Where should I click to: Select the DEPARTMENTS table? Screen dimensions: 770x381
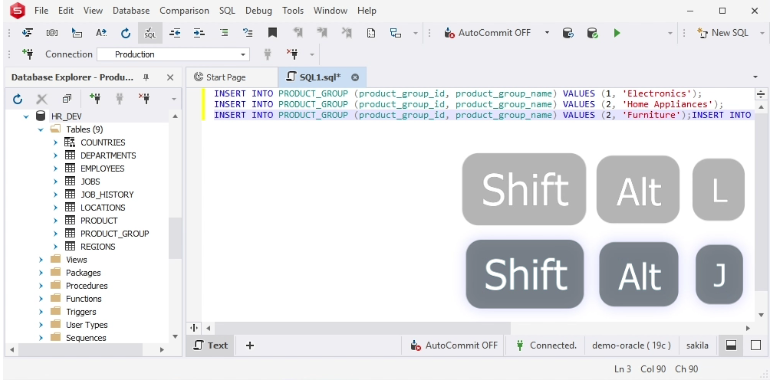coord(108,156)
